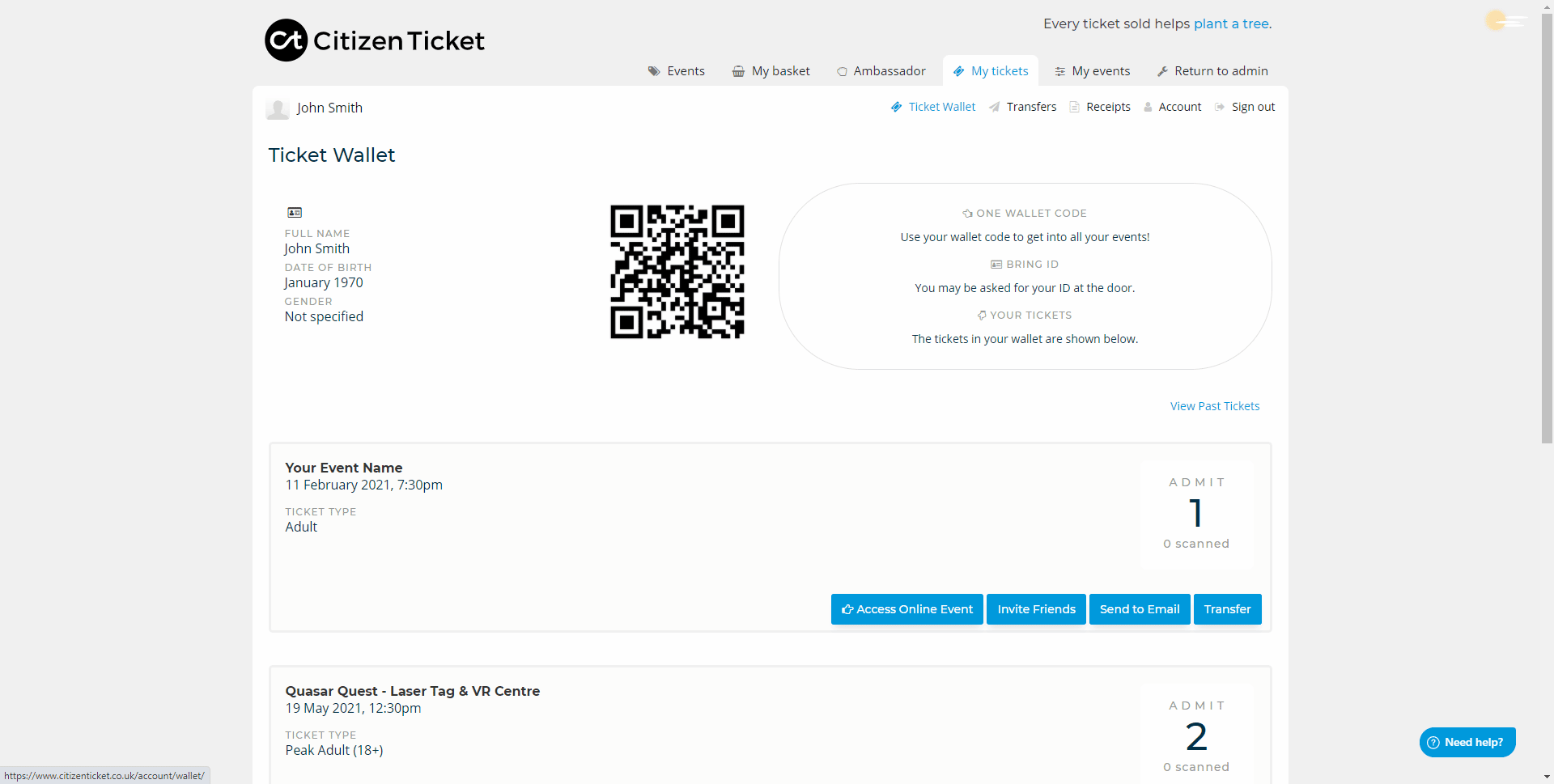Screen dimensions: 1554x784
Task: Click the 'Not specified' gender value
Action: tap(324, 316)
